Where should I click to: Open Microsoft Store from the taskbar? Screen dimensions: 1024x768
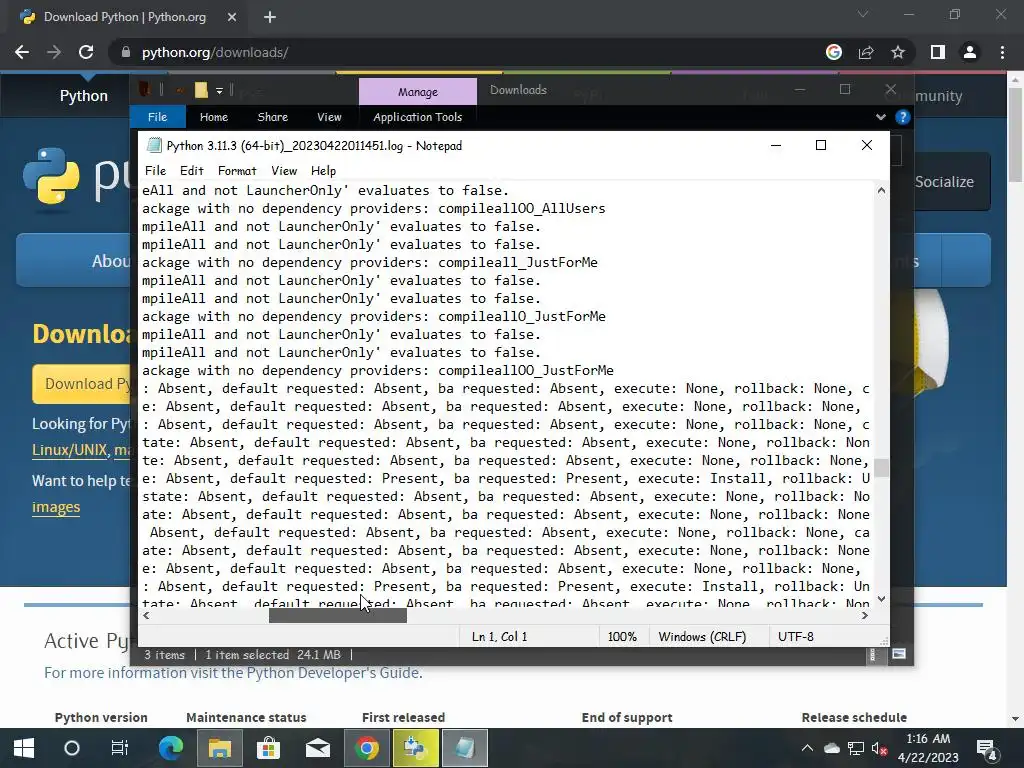pos(268,748)
